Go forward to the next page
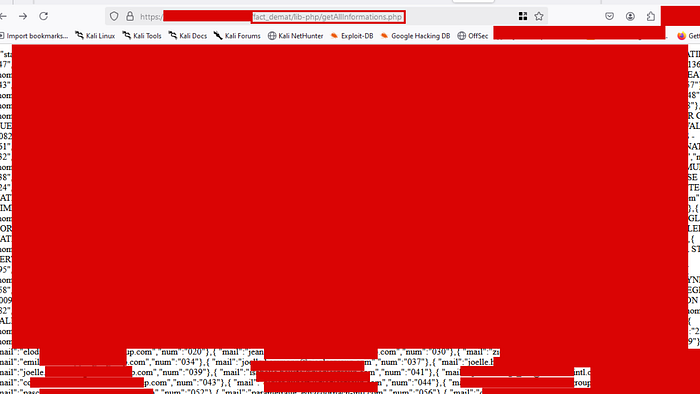Viewport: 700px width, 394px height. 23,17
